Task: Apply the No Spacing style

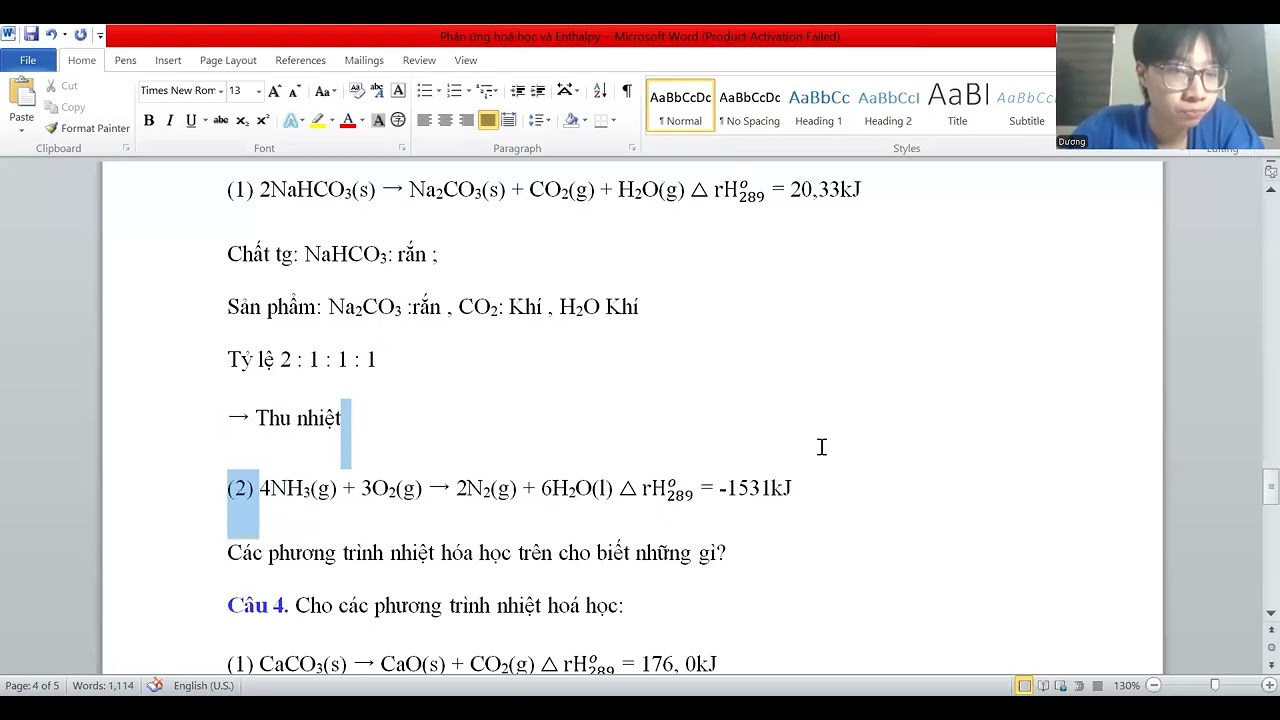Action: click(x=749, y=107)
